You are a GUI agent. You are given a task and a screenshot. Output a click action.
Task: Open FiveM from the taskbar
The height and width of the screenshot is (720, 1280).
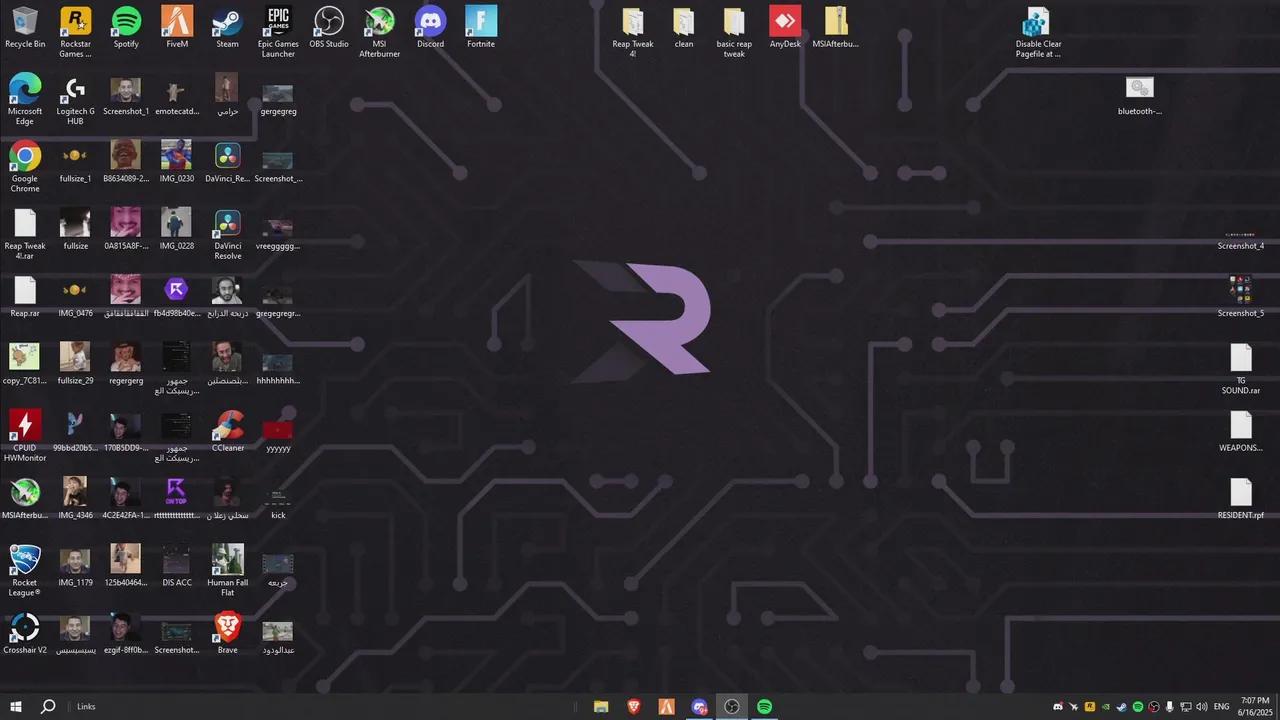click(666, 706)
